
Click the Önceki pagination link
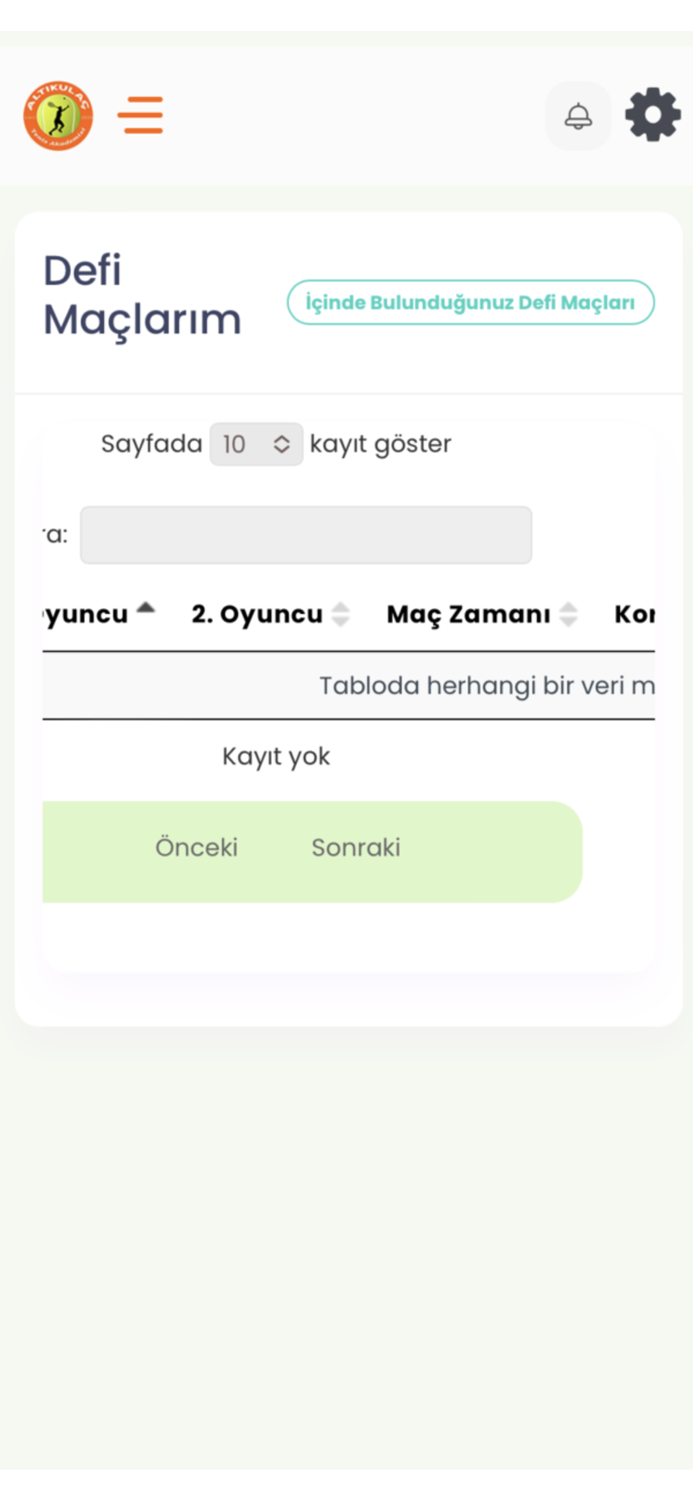[x=197, y=847]
